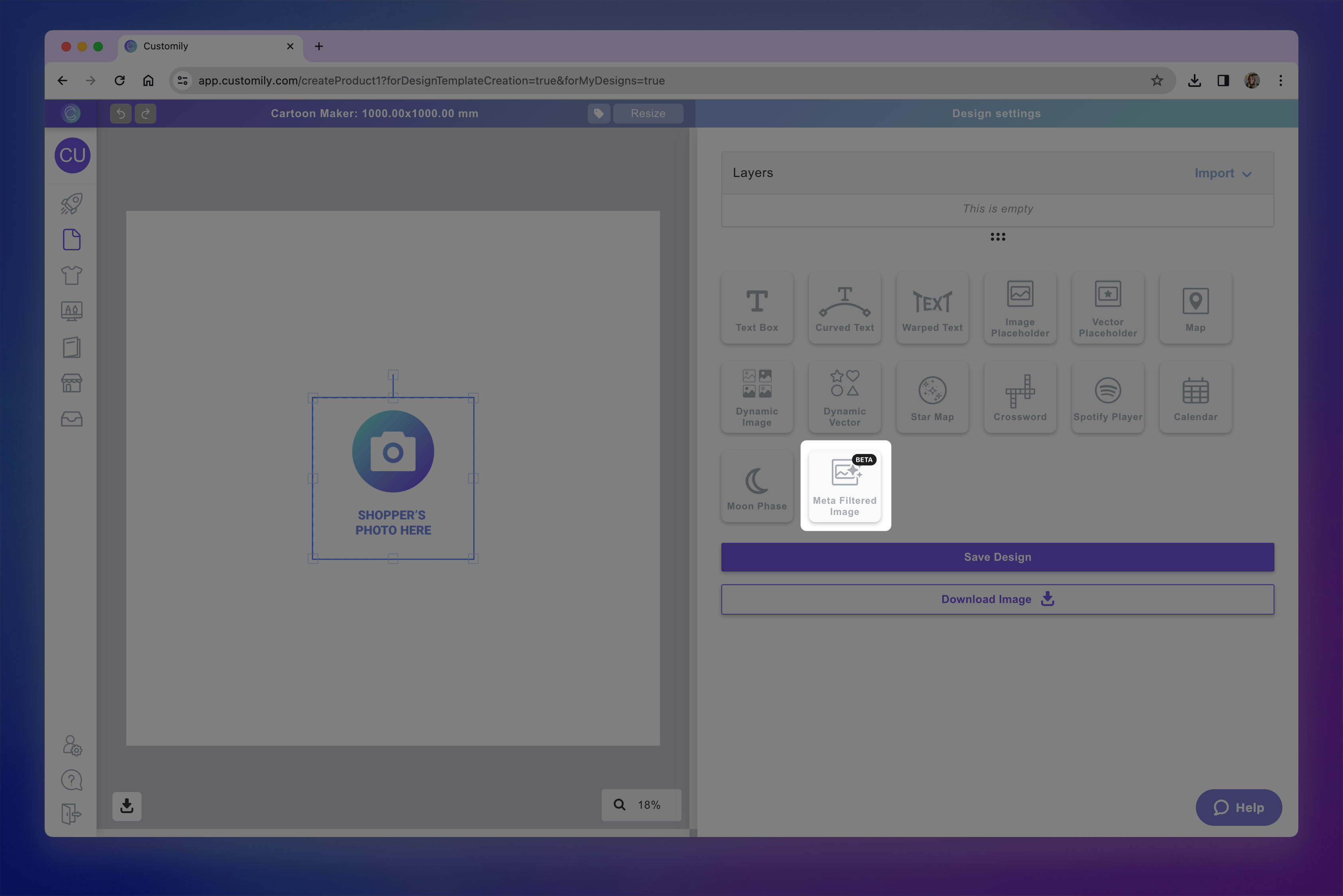This screenshot has width=1343, height=896.
Task: Add a Crossword element
Action: [1019, 397]
